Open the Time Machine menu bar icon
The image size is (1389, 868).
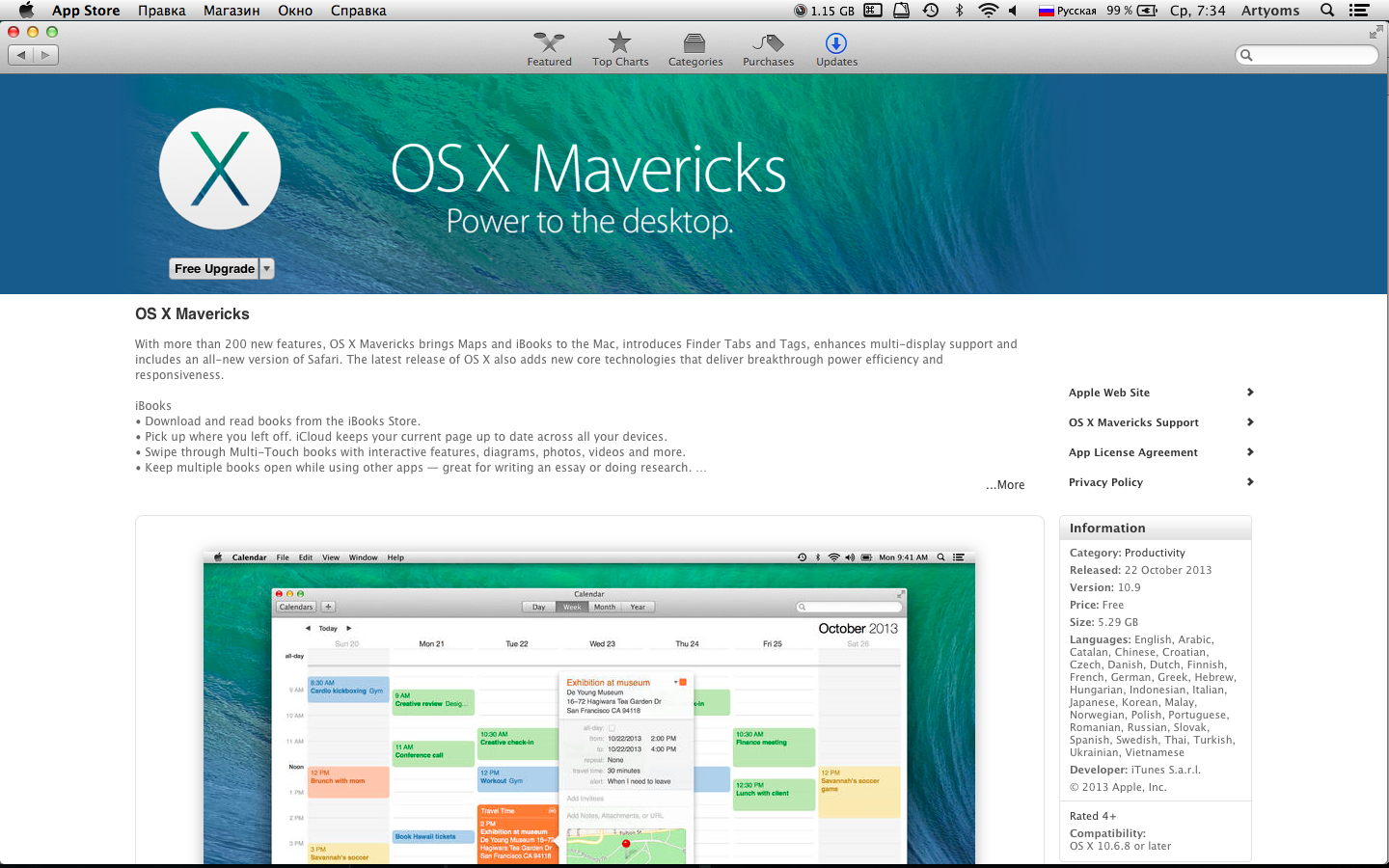[x=931, y=11]
